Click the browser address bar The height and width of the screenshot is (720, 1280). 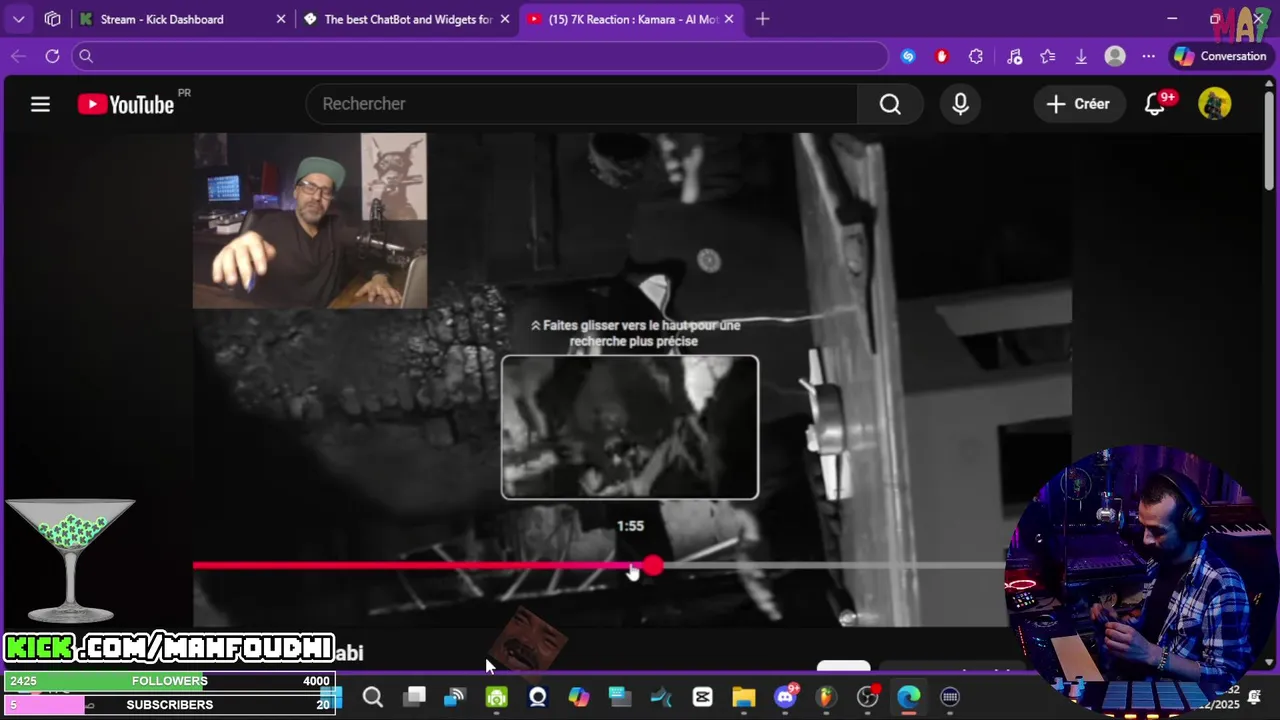[x=480, y=56]
